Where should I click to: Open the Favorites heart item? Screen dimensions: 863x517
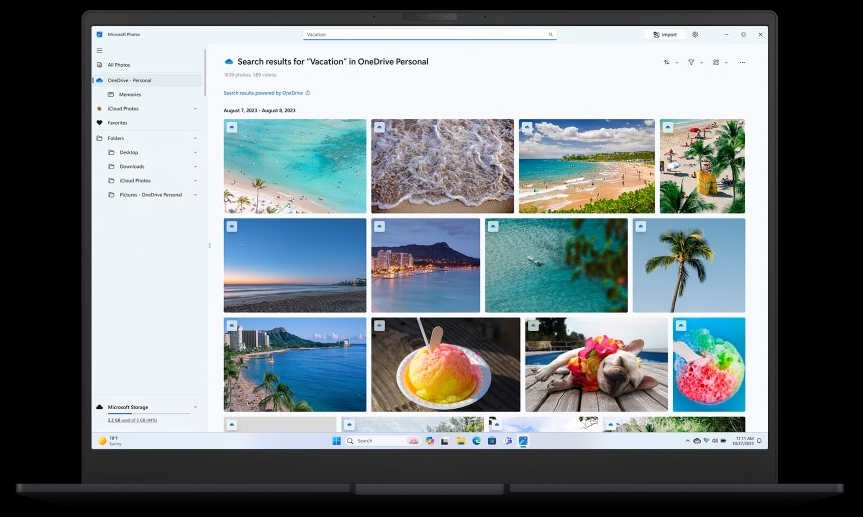(x=118, y=122)
